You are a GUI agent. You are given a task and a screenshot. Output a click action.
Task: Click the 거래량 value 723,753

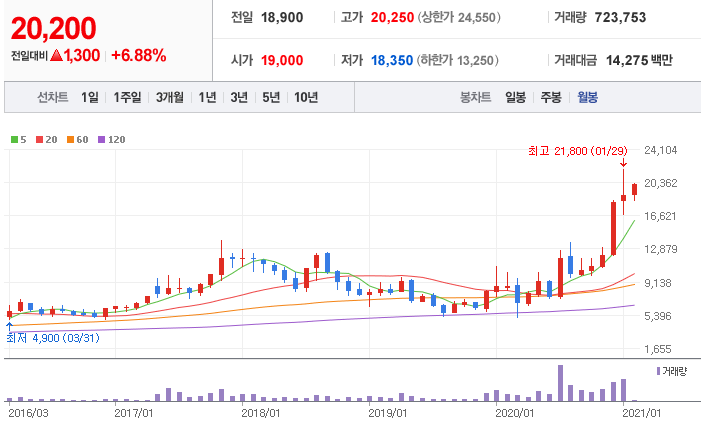tap(620, 17)
